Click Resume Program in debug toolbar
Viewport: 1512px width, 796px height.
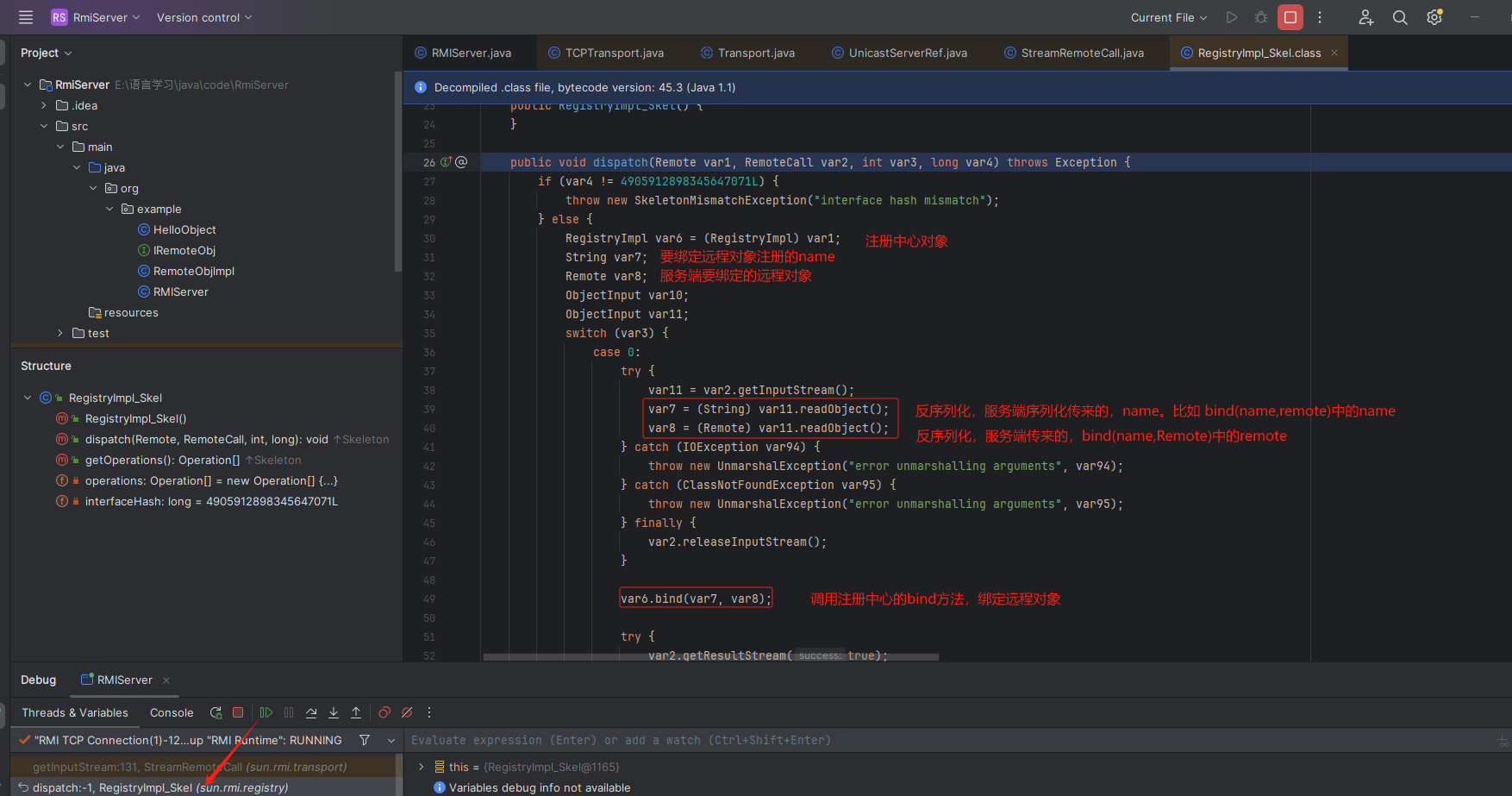[x=266, y=712]
